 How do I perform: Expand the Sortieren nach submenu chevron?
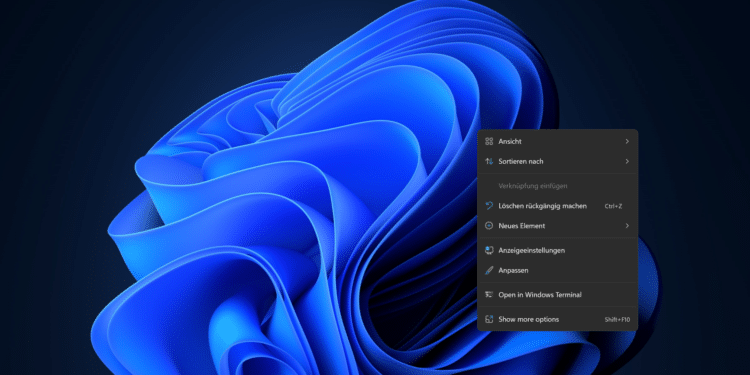627,161
